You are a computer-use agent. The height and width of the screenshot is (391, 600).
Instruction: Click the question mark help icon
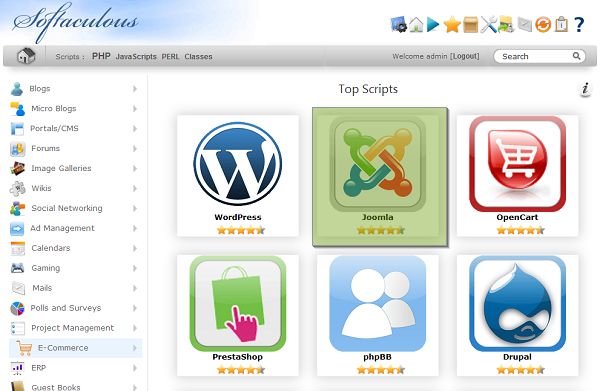[x=579, y=25]
